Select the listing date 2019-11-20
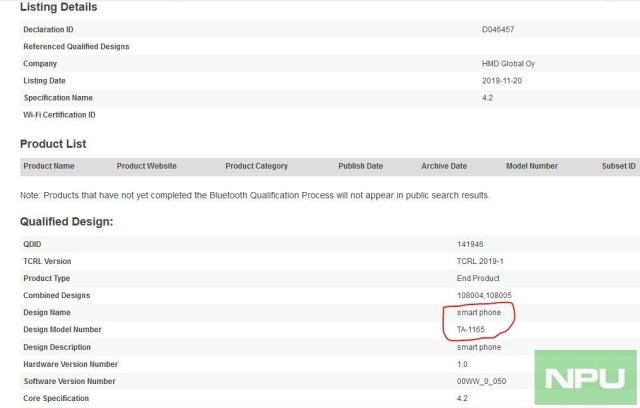Screen dimensions: 640x408 502,81
